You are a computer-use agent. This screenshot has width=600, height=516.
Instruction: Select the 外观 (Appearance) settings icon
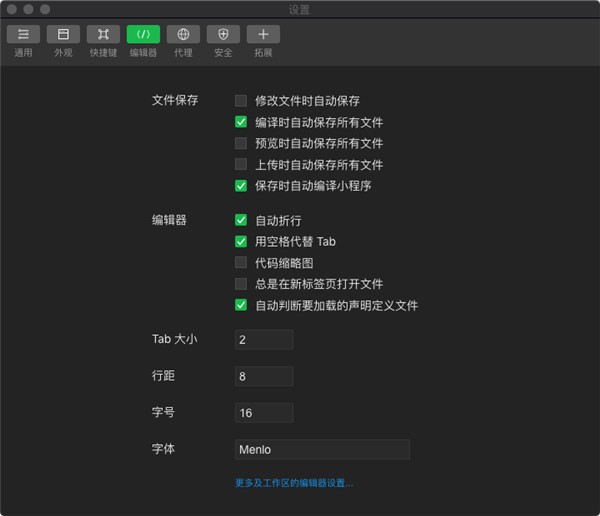coord(63,34)
